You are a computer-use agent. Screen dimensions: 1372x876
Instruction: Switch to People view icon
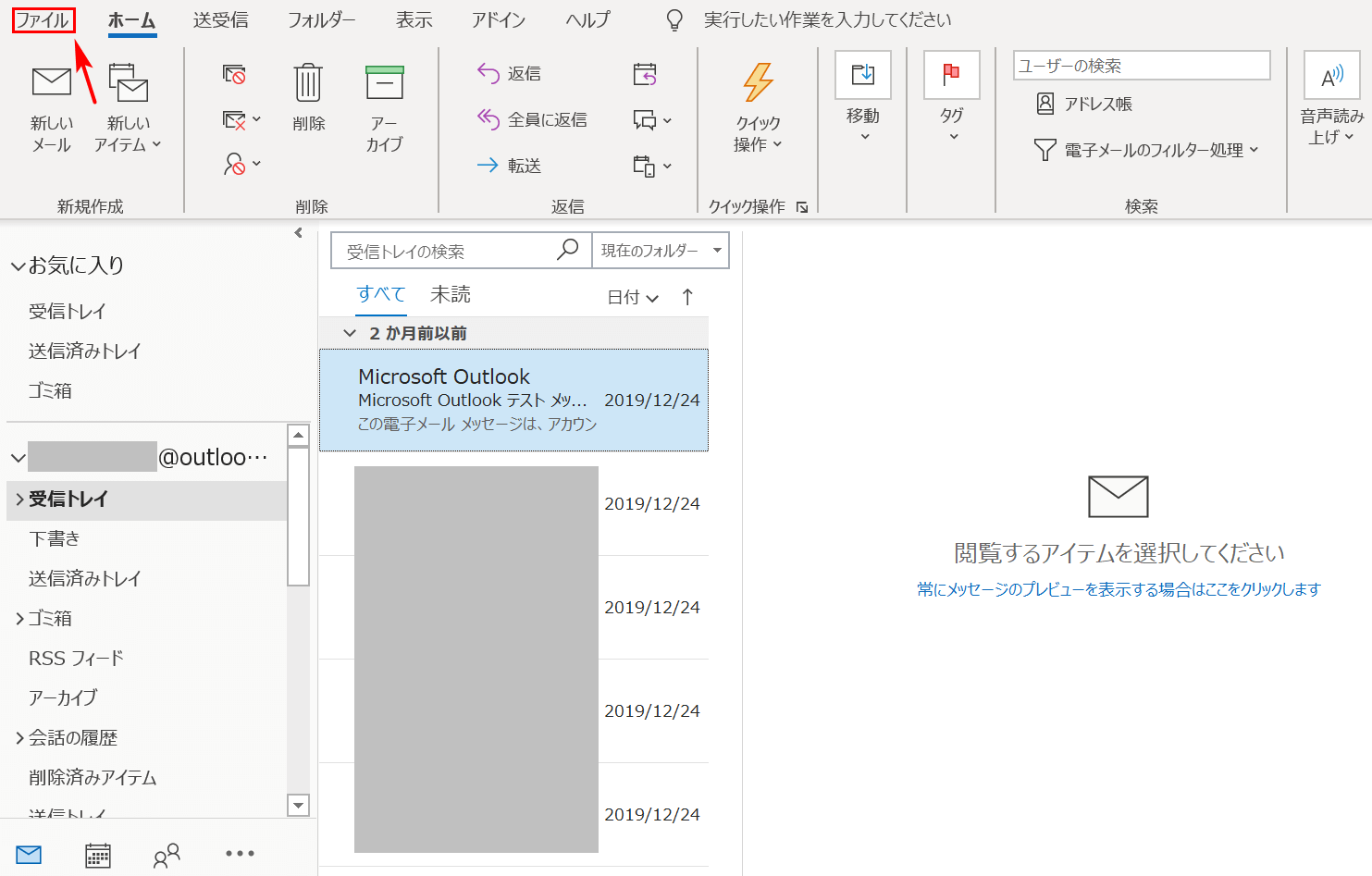pos(167,856)
